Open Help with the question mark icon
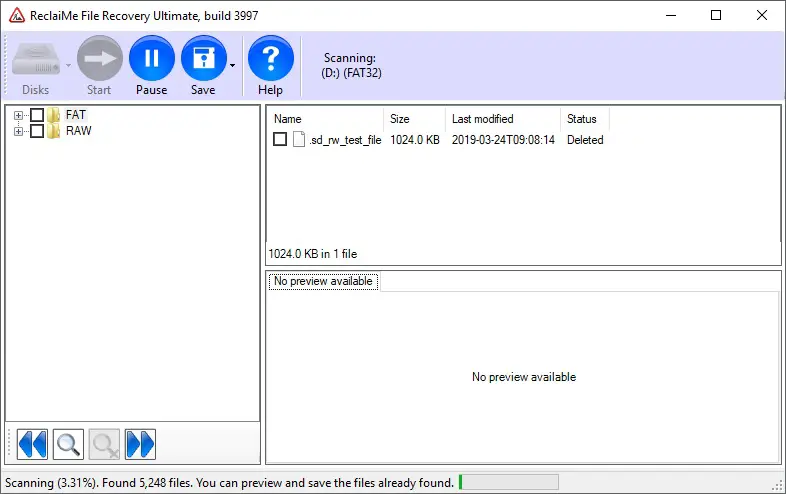Image resolution: width=786 pixels, height=494 pixels. [271, 58]
